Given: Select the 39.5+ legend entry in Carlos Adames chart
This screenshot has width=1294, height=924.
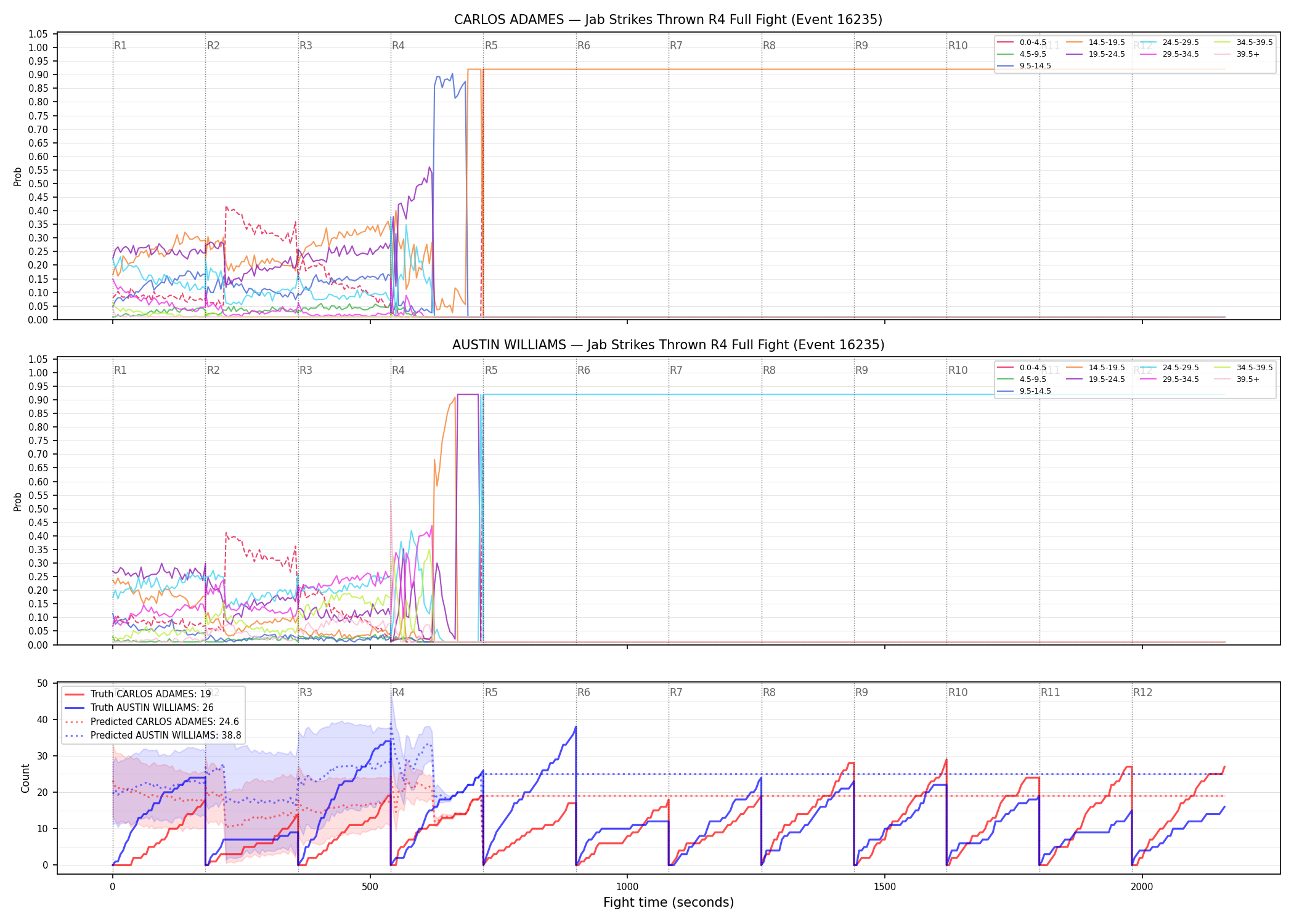Looking at the screenshot, I should point(1237,54).
